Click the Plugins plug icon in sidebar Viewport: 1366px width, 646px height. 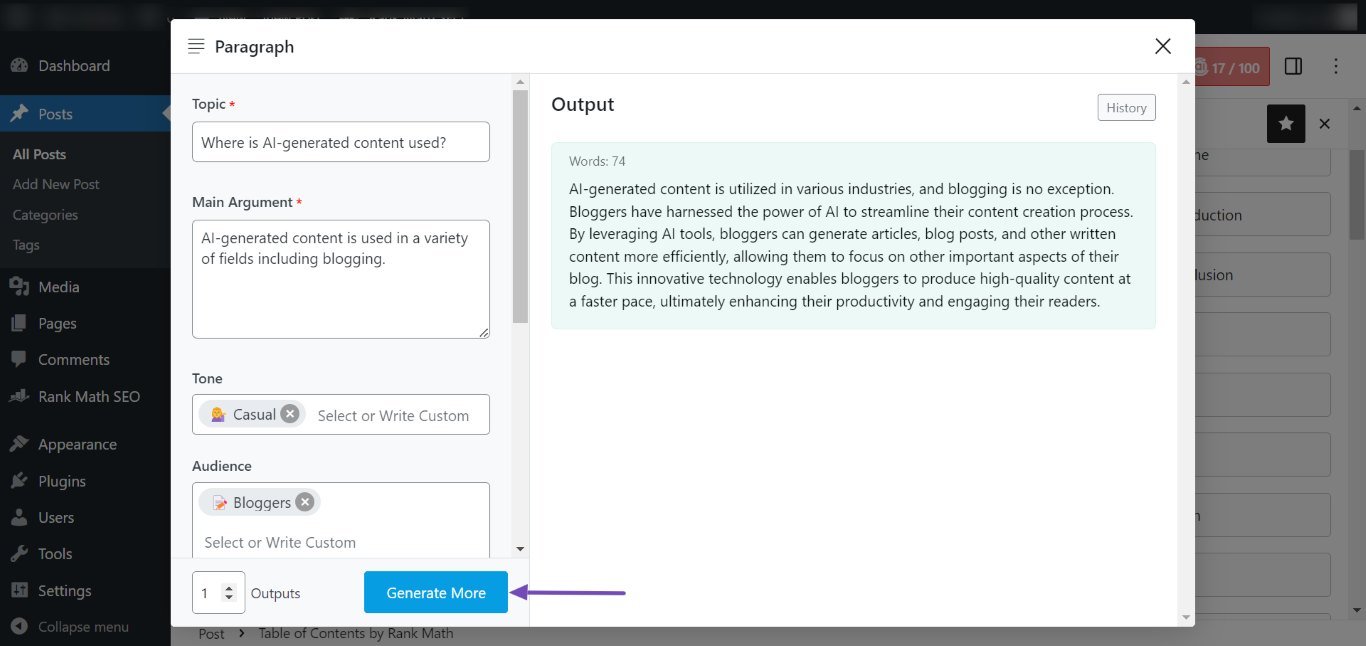tap(19, 481)
